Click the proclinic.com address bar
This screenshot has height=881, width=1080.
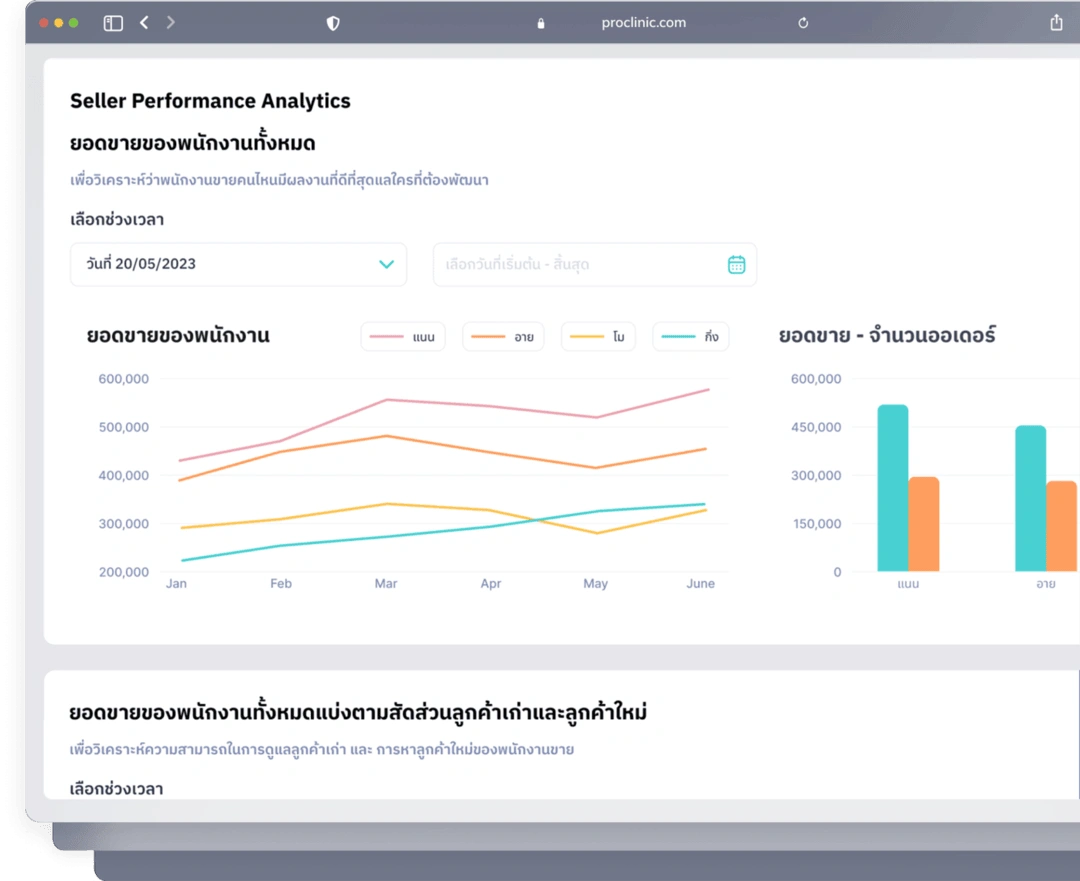(x=644, y=22)
